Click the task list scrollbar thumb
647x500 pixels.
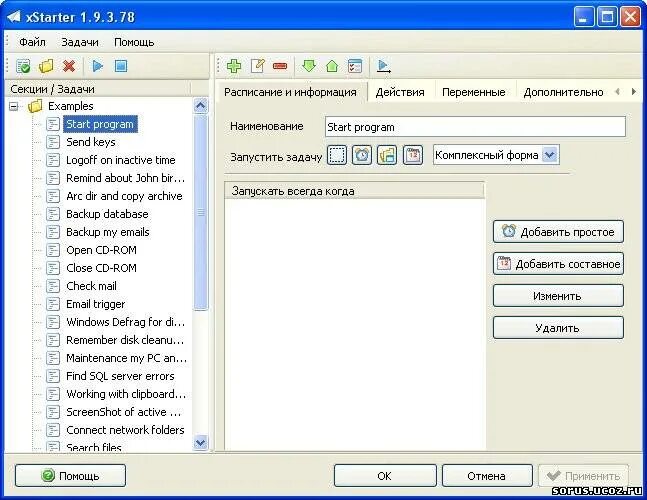tap(201, 212)
